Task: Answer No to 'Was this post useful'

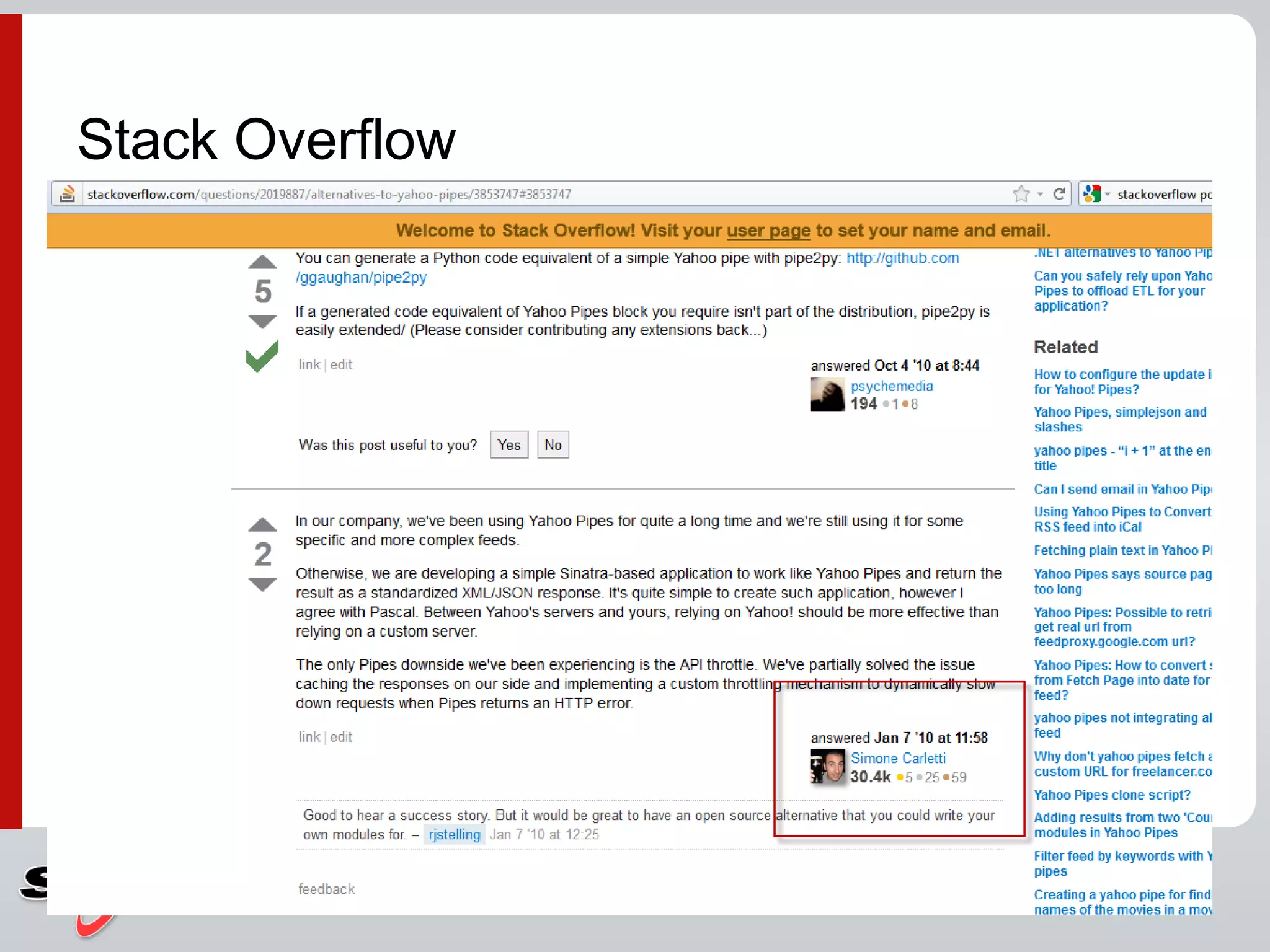Action: pyautogui.click(x=553, y=444)
